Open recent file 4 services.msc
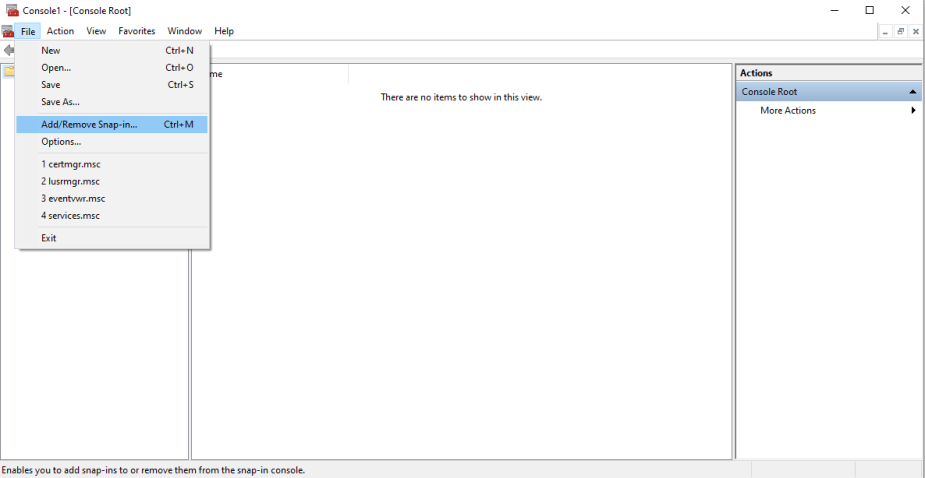The image size is (925, 478). click(112, 215)
